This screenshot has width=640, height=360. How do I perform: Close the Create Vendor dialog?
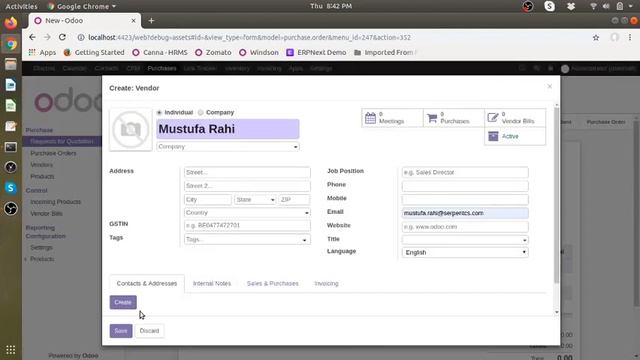point(549,87)
